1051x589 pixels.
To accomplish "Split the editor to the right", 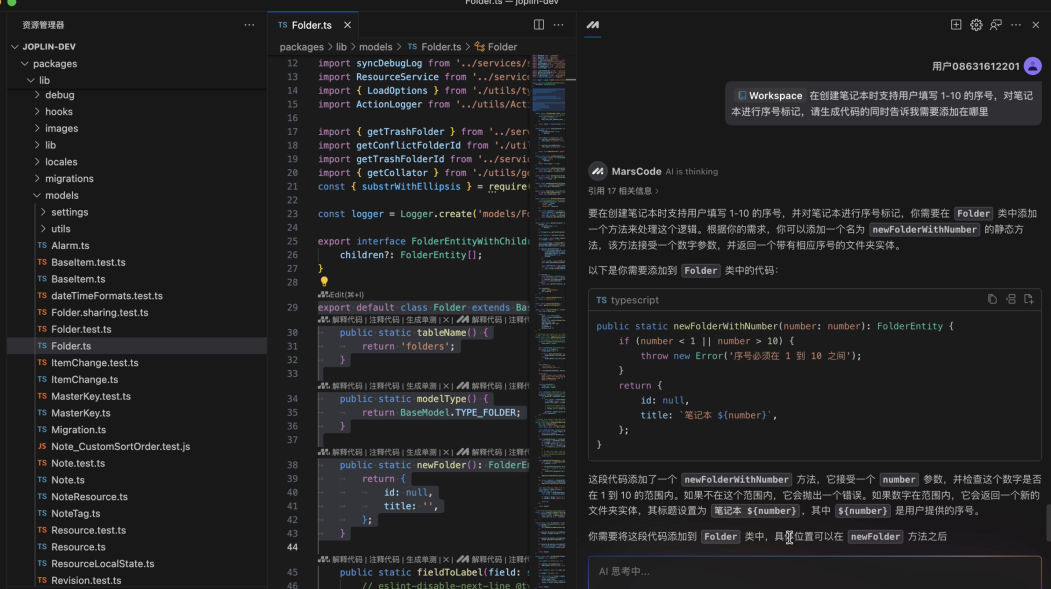I will (x=539, y=25).
